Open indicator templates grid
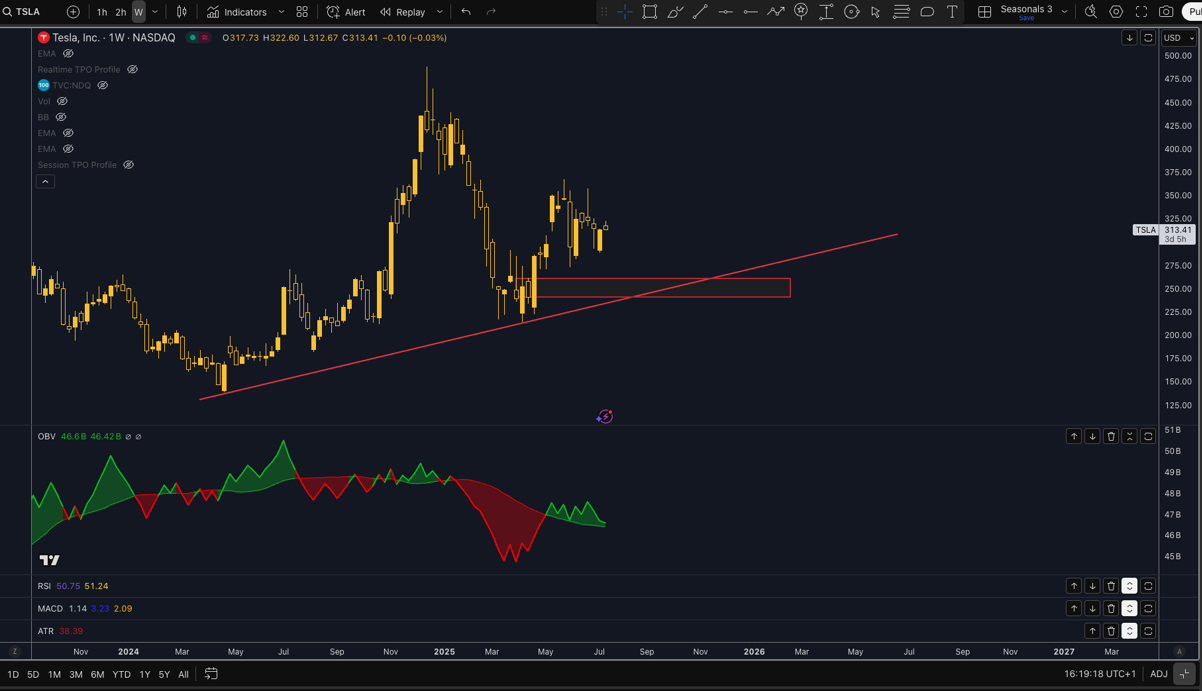The height and width of the screenshot is (691, 1202). click(x=302, y=12)
